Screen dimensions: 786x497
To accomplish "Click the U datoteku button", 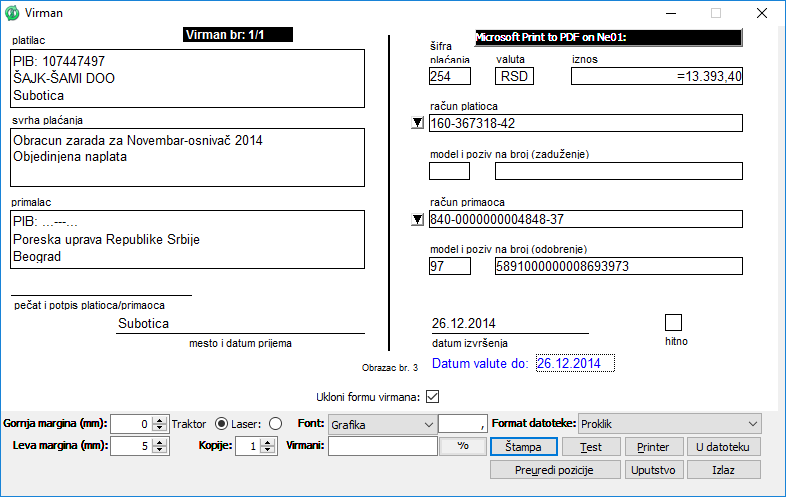I will coord(724,446).
